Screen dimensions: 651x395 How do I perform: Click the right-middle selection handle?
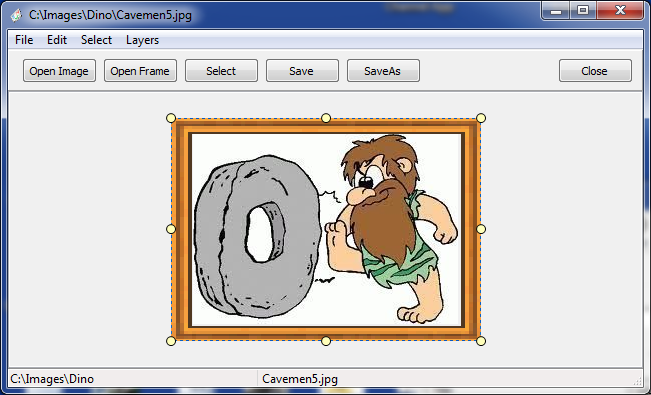tap(481, 229)
